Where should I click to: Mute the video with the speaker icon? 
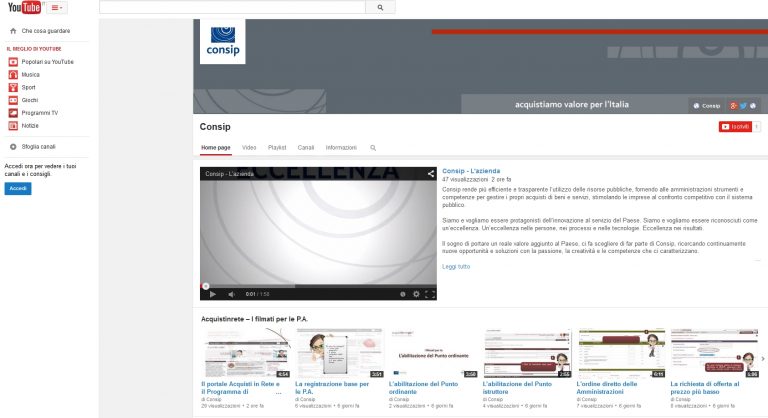(230, 294)
